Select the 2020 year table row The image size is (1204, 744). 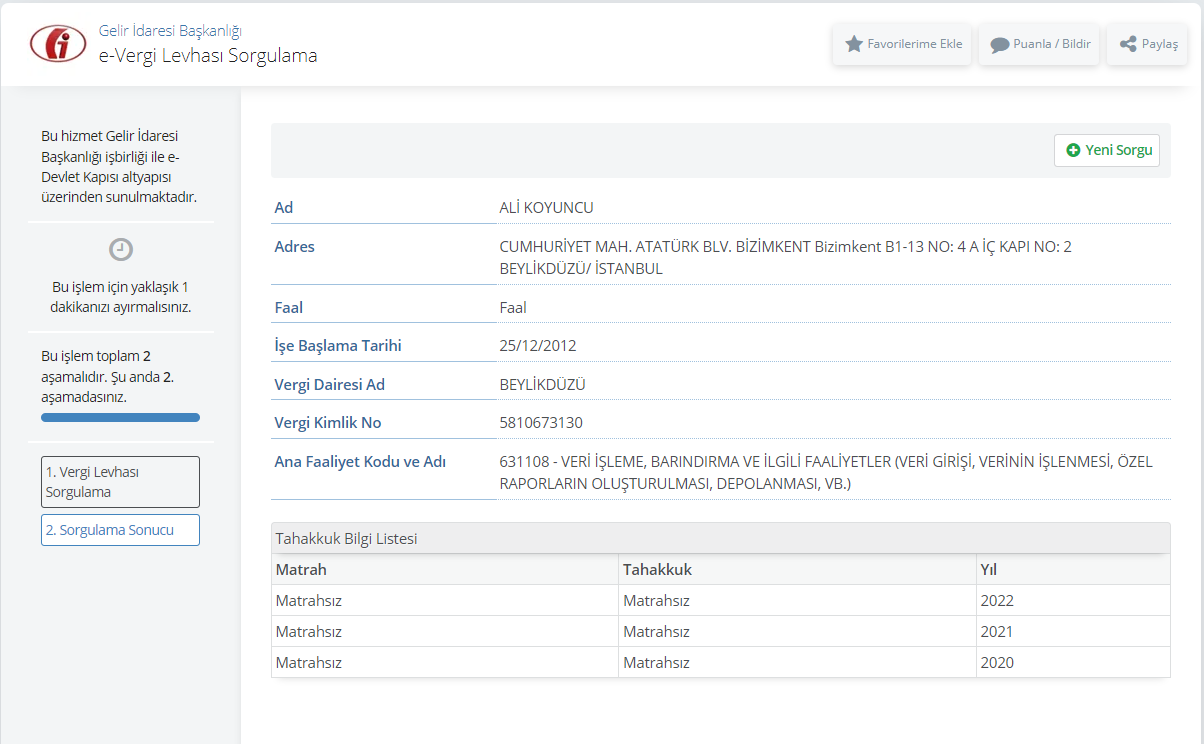[720, 662]
